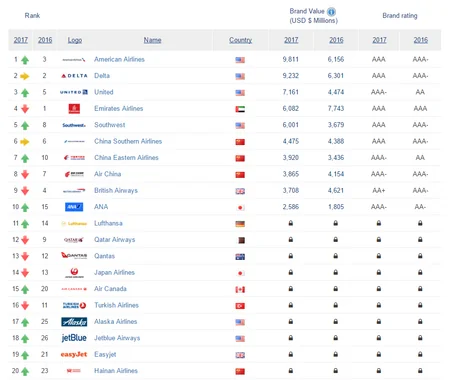Sort by Brand rating 2017 header
The height and width of the screenshot is (380, 450).
[379, 40]
